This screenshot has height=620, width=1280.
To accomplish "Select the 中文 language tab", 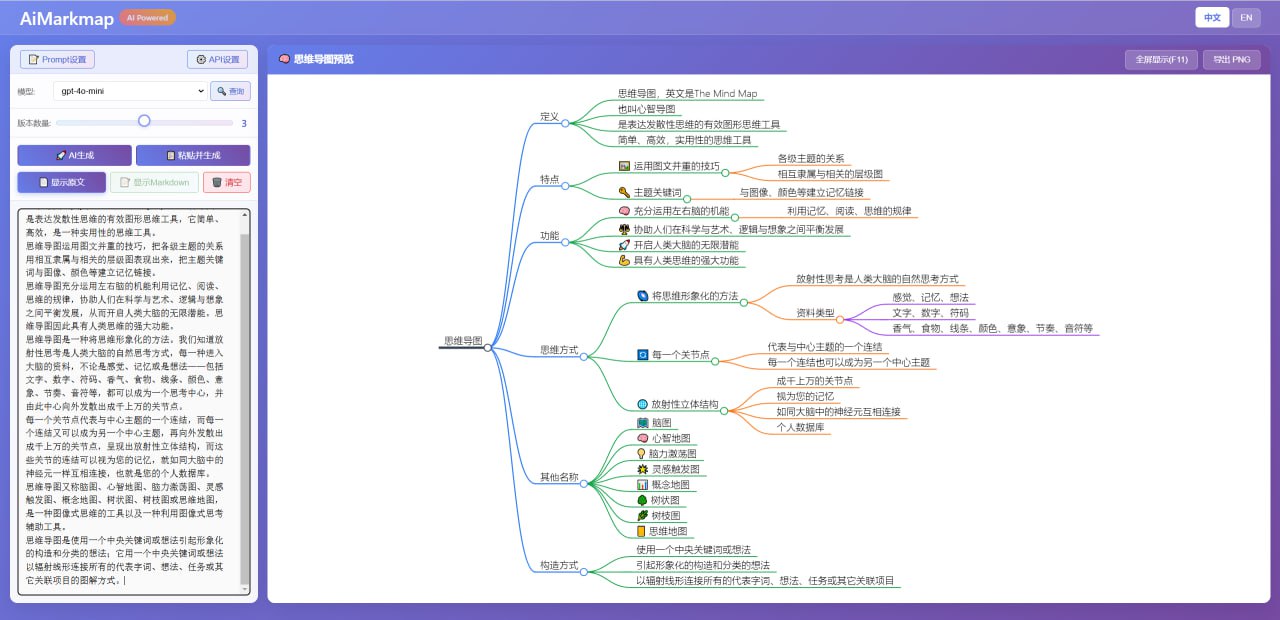I will (1213, 17).
